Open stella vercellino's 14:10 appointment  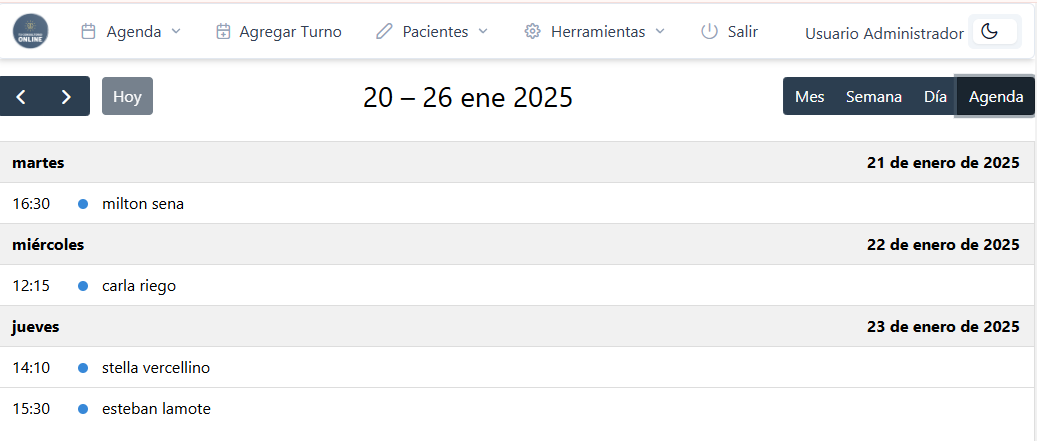(156, 368)
